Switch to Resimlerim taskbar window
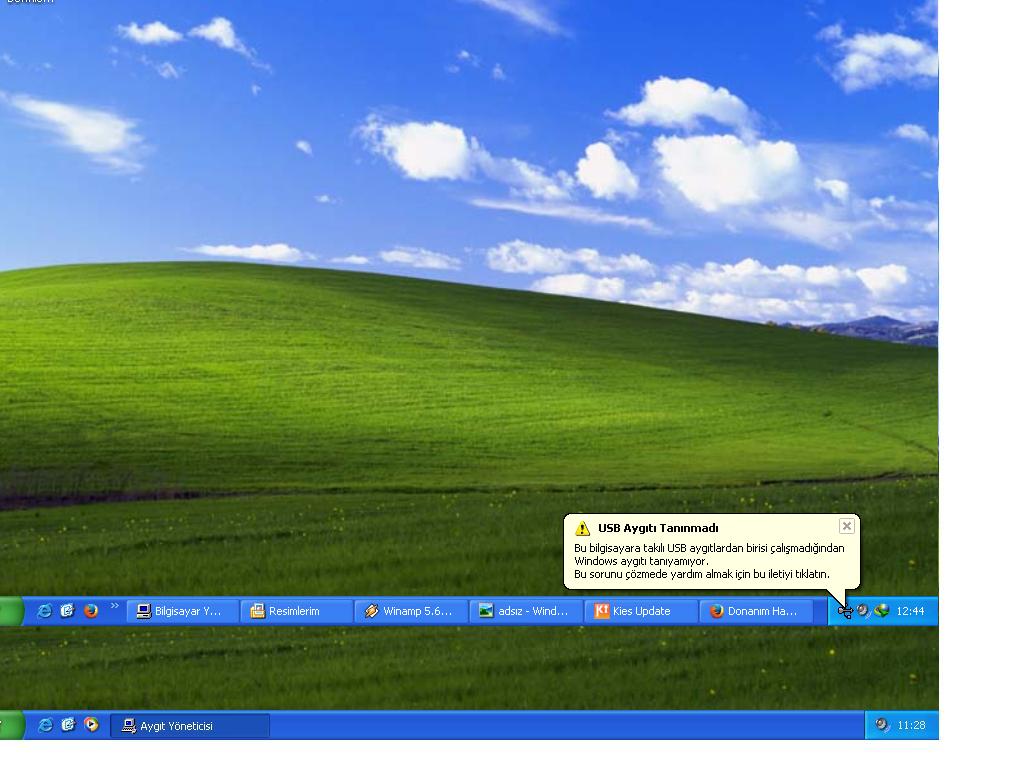Screen dimensions: 1024x768 pos(296,611)
